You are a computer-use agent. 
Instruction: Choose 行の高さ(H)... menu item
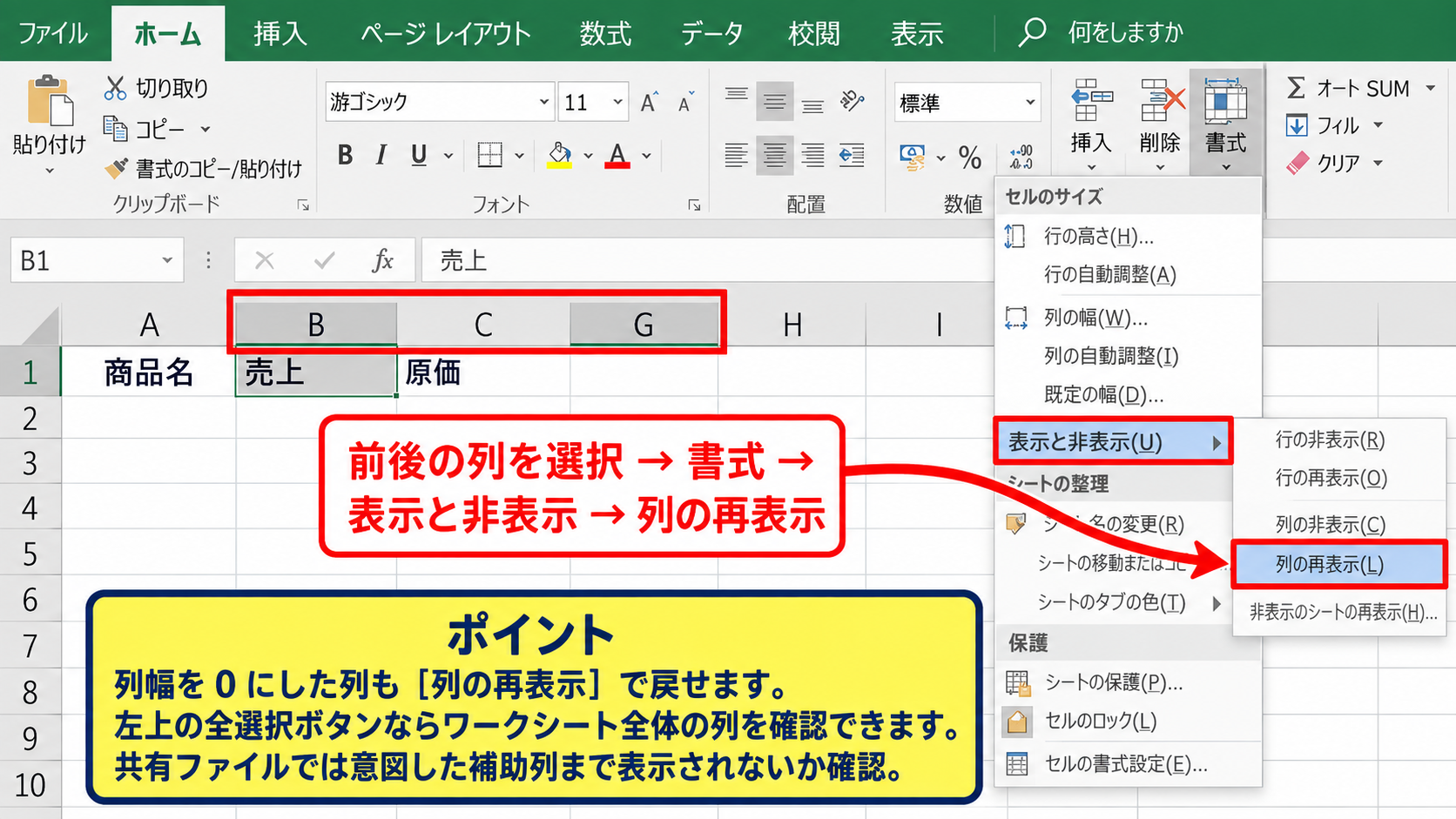[1128, 236]
